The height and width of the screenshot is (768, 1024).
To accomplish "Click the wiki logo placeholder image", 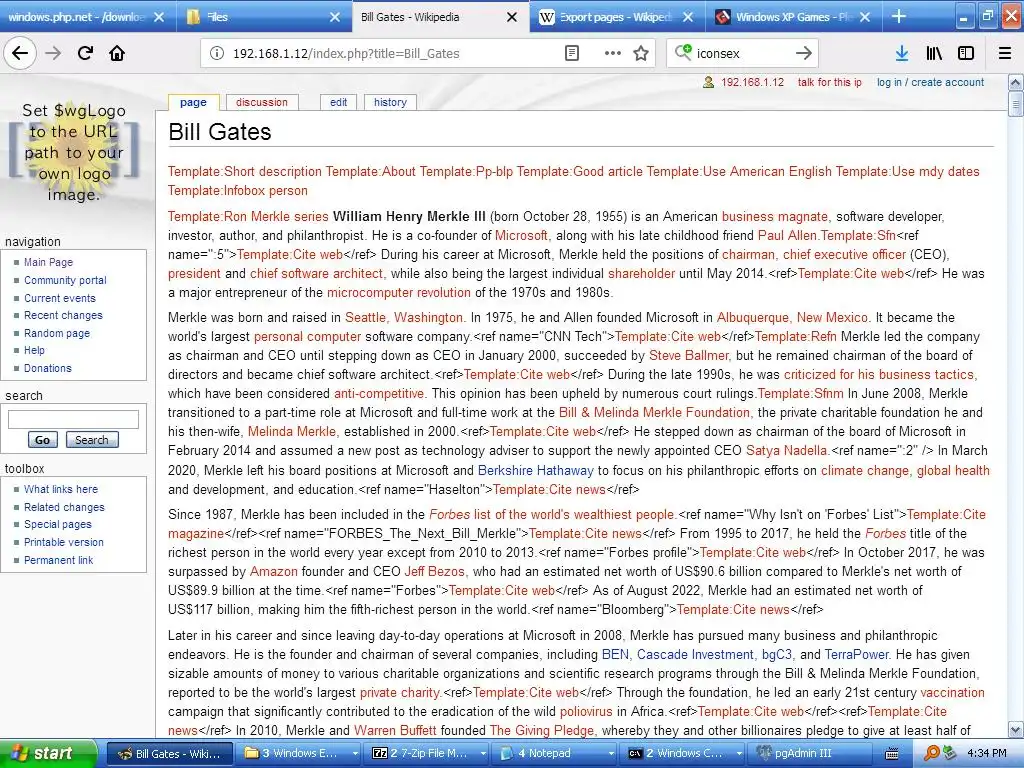I will point(74,152).
